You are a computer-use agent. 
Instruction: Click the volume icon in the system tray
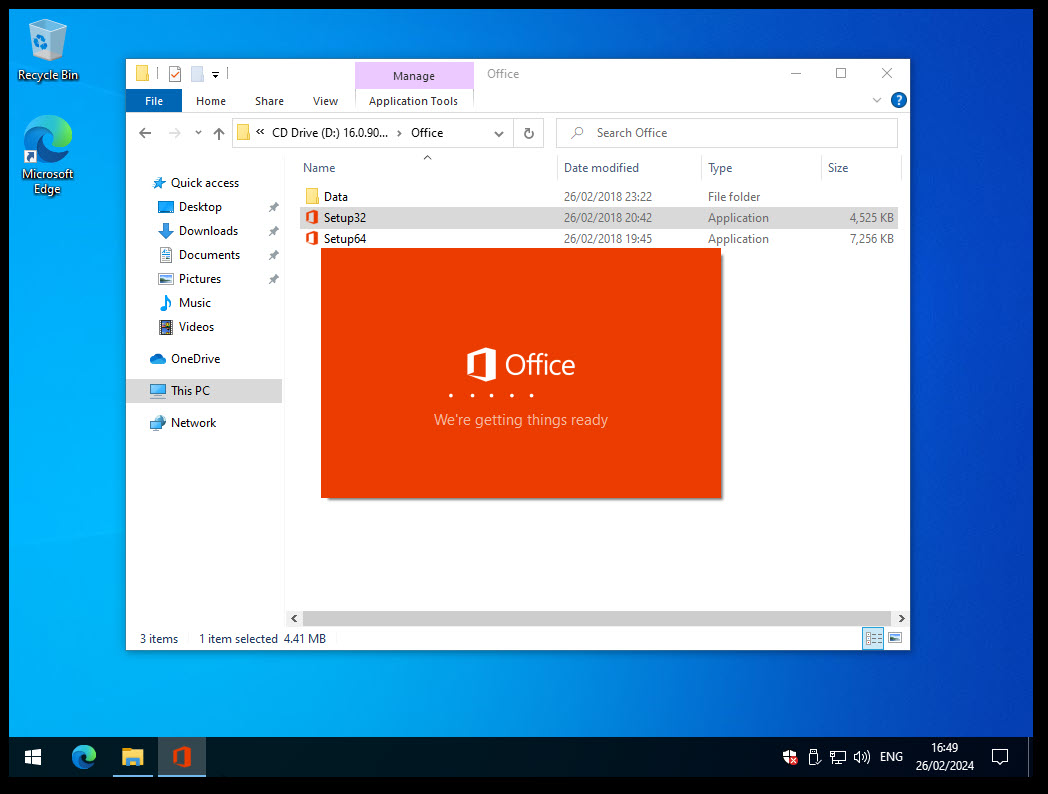coord(861,757)
